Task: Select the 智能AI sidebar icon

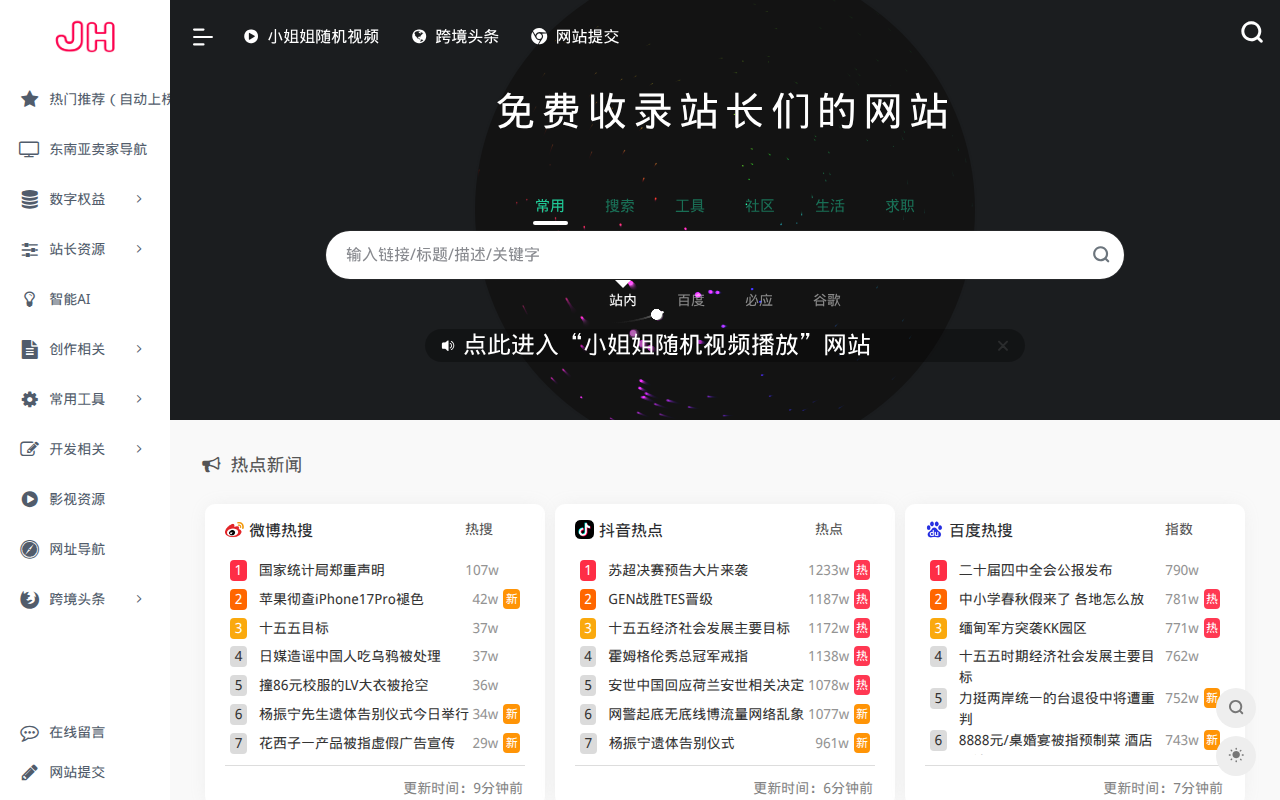Action: click(28, 298)
